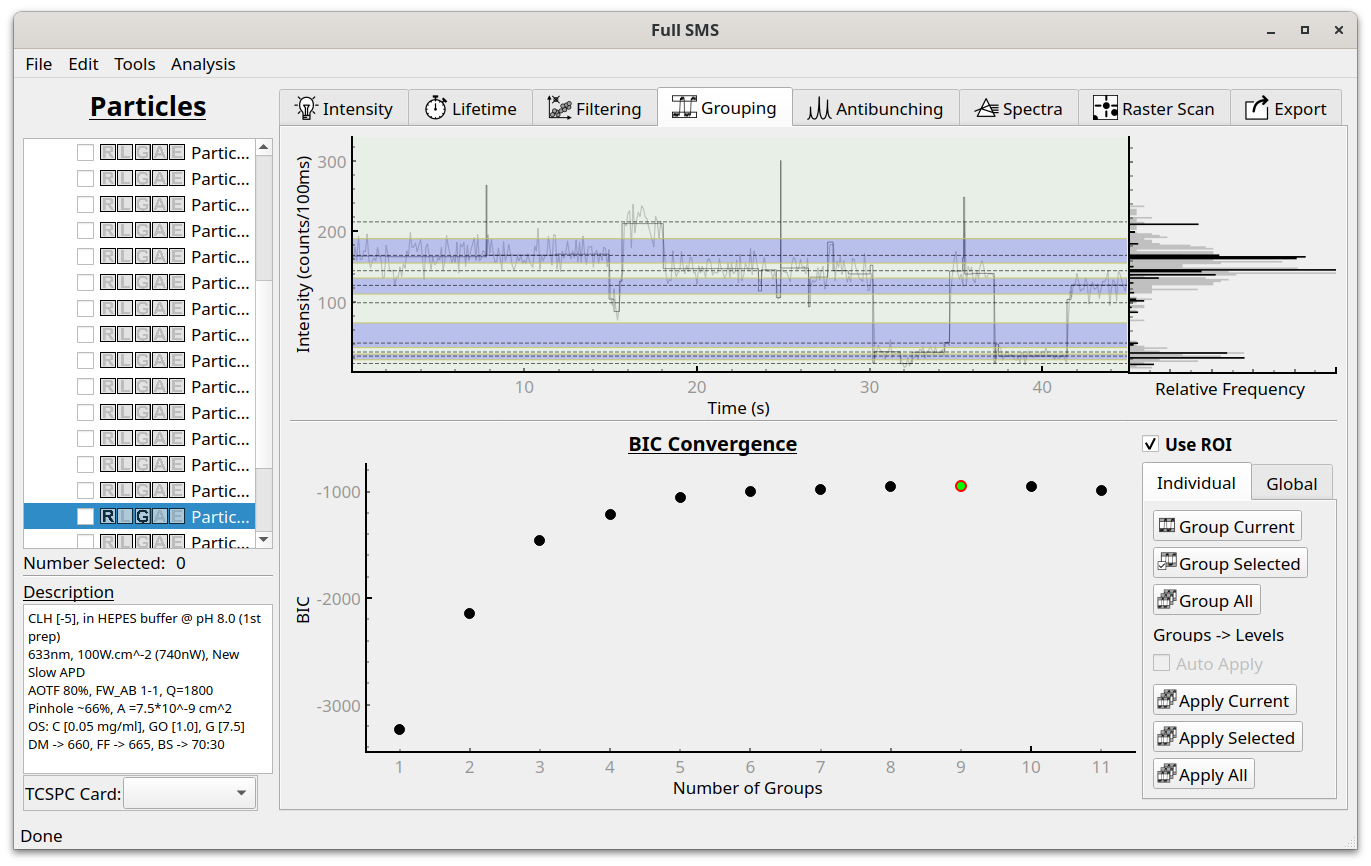Select the BIC point for 7 groups
The height and width of the screenshot is (866, 1371).
pyautogui.click(x=820, y=489)
